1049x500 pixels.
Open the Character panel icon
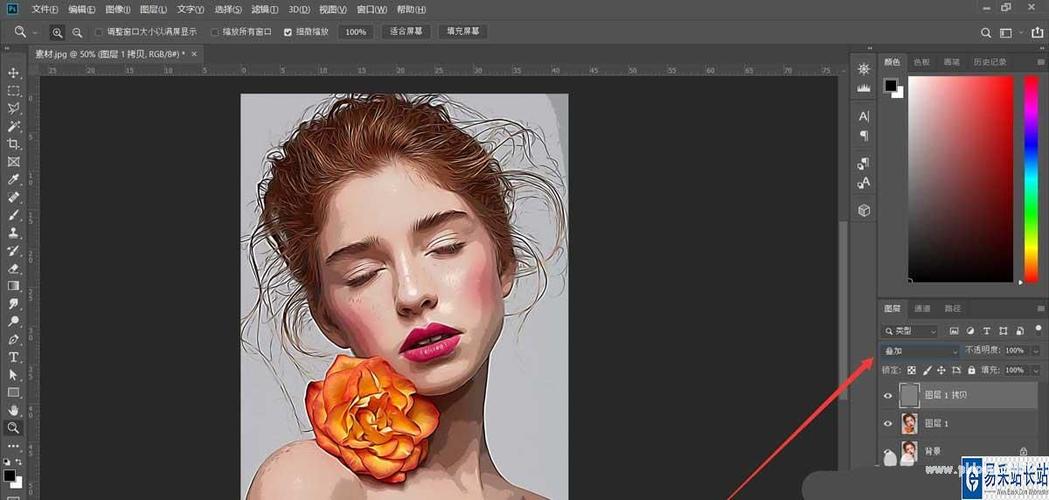(x=864, y=116)
